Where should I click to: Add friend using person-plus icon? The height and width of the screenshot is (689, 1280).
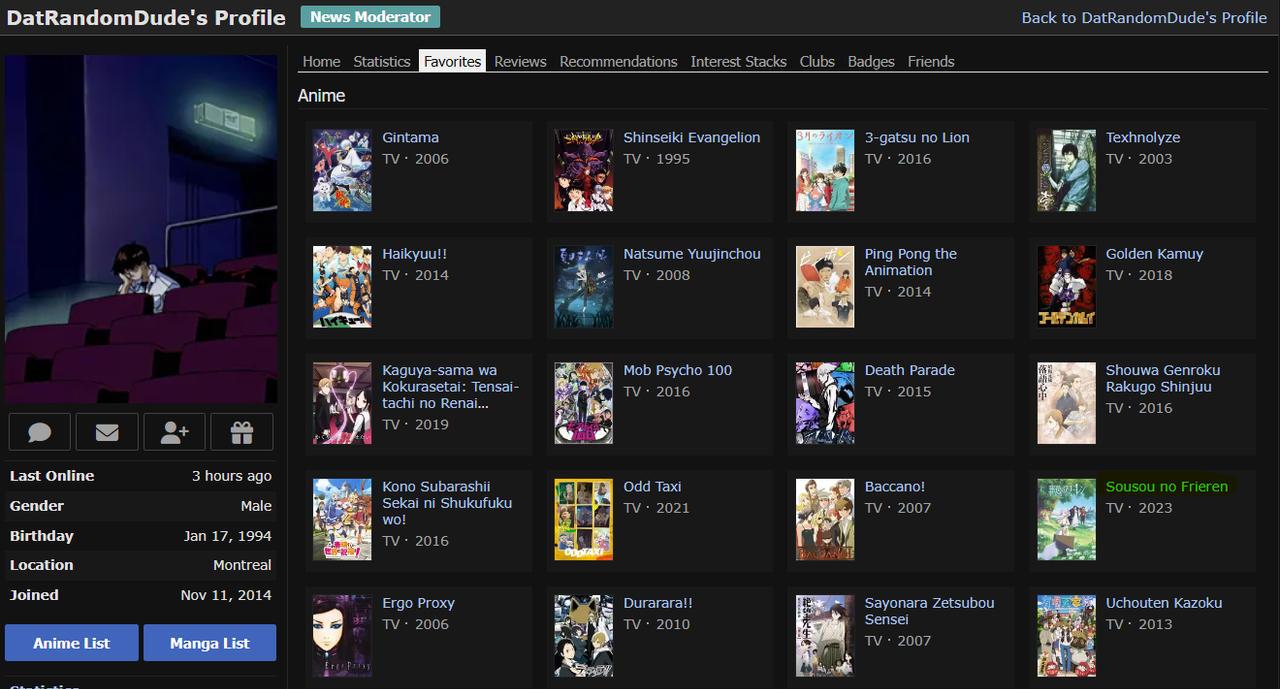coord(174,432)
